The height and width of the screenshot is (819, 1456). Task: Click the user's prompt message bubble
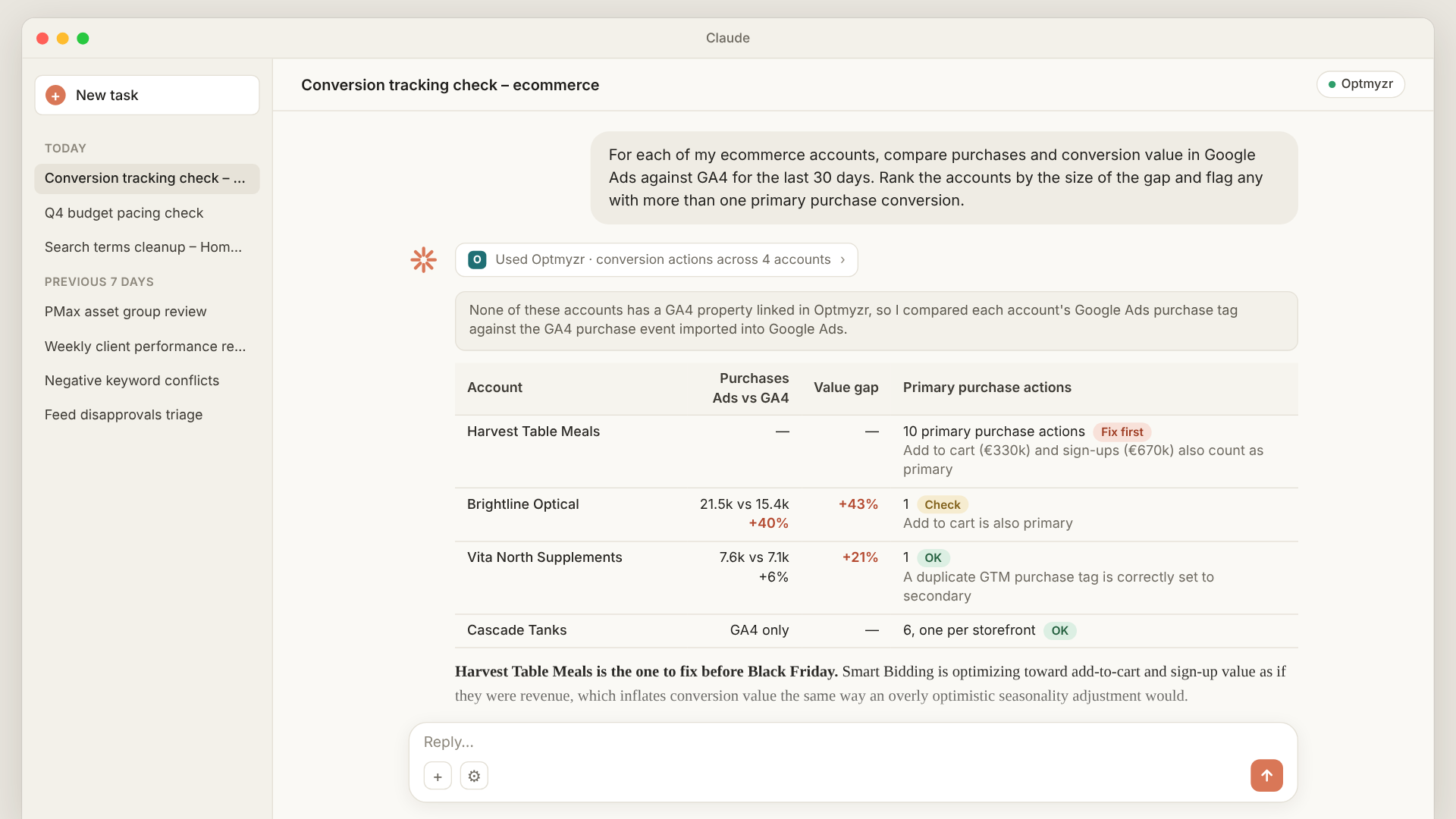pos(944,177)
